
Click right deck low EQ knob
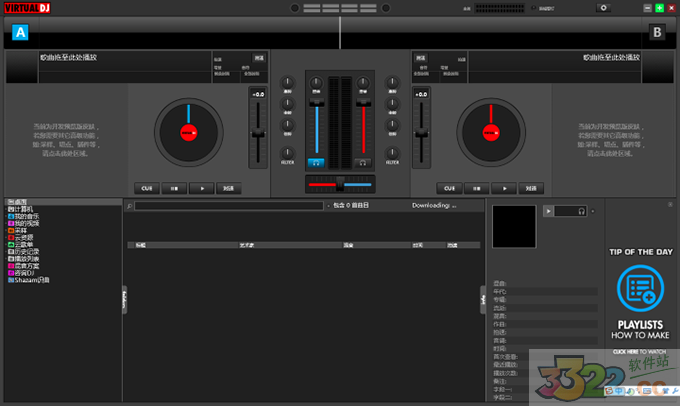coord(392,125)
